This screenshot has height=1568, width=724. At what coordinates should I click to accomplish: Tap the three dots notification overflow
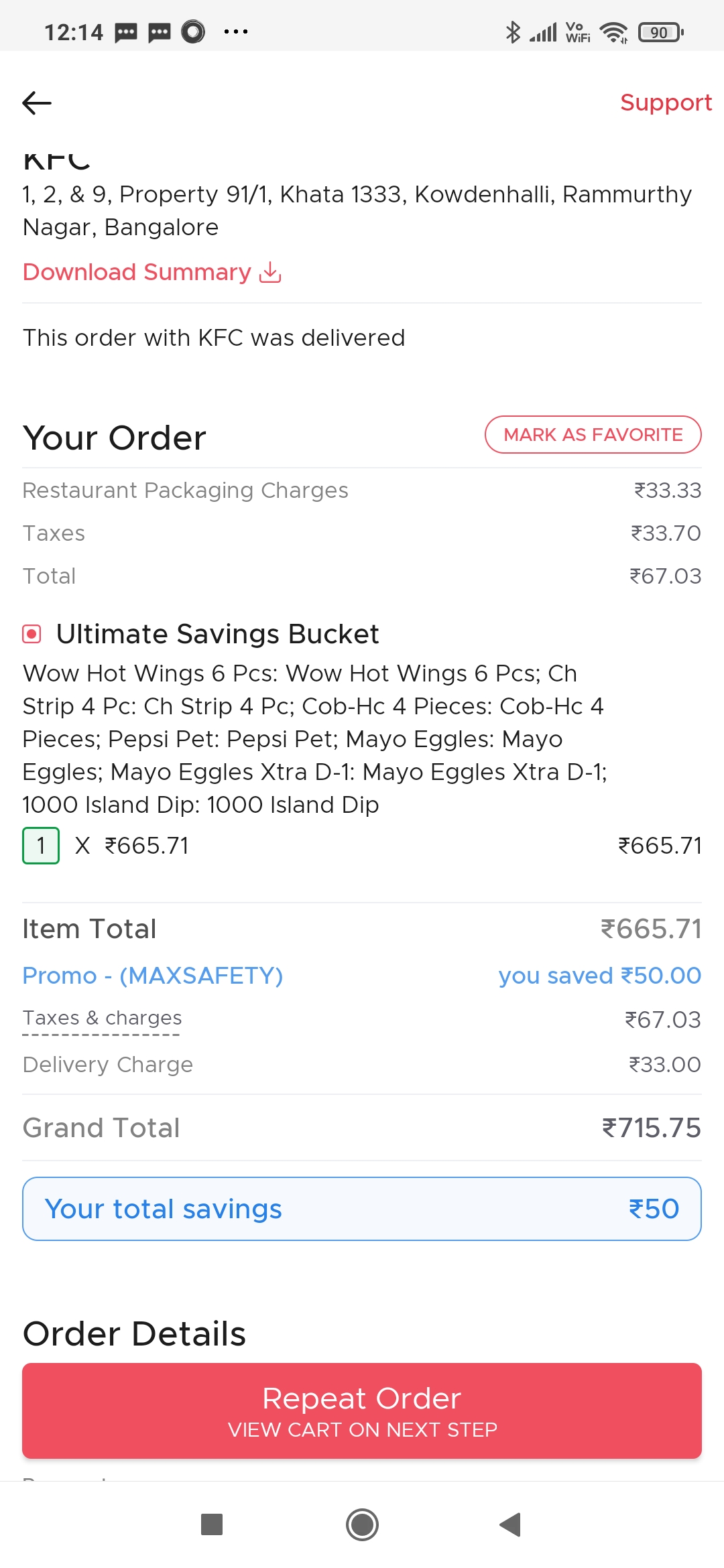click(x=236, y=31)
